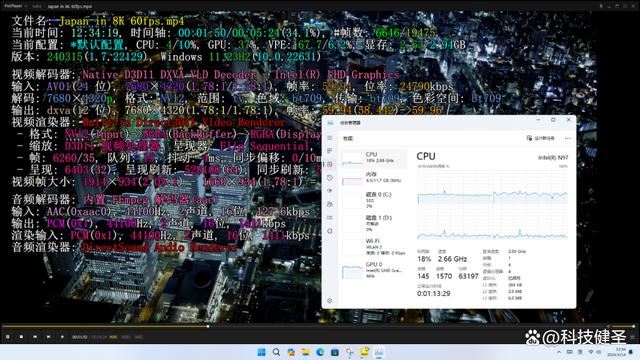Open playlist panel icon at player's bottom-right
The image size is (640, 360).
[633, 337]
